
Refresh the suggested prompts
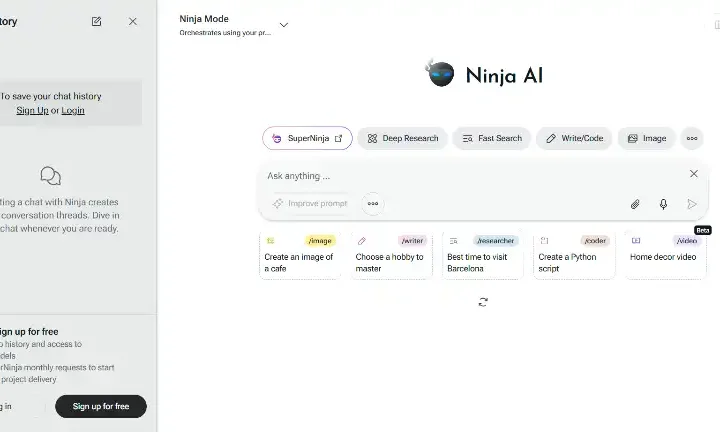tap(483, 302)
